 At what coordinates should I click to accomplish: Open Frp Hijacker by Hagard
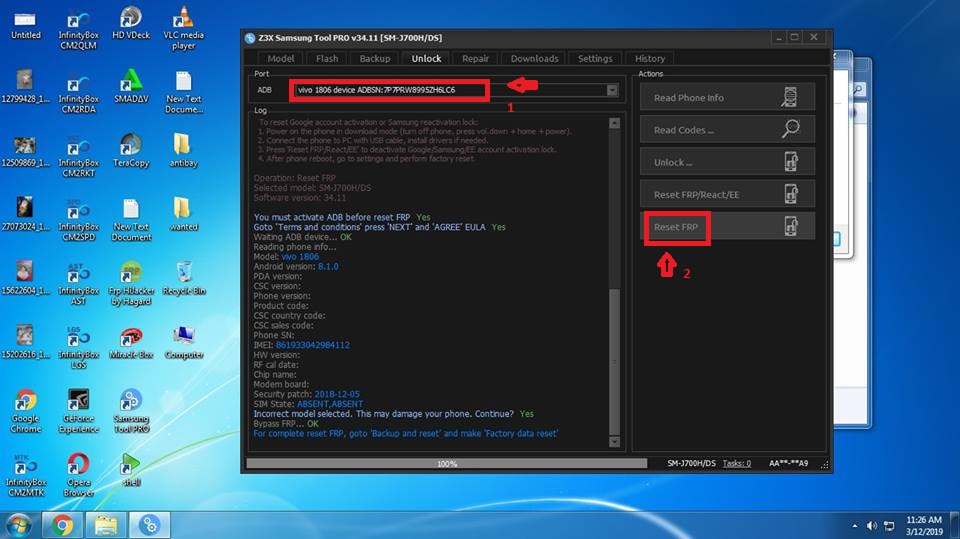point(131,285)
